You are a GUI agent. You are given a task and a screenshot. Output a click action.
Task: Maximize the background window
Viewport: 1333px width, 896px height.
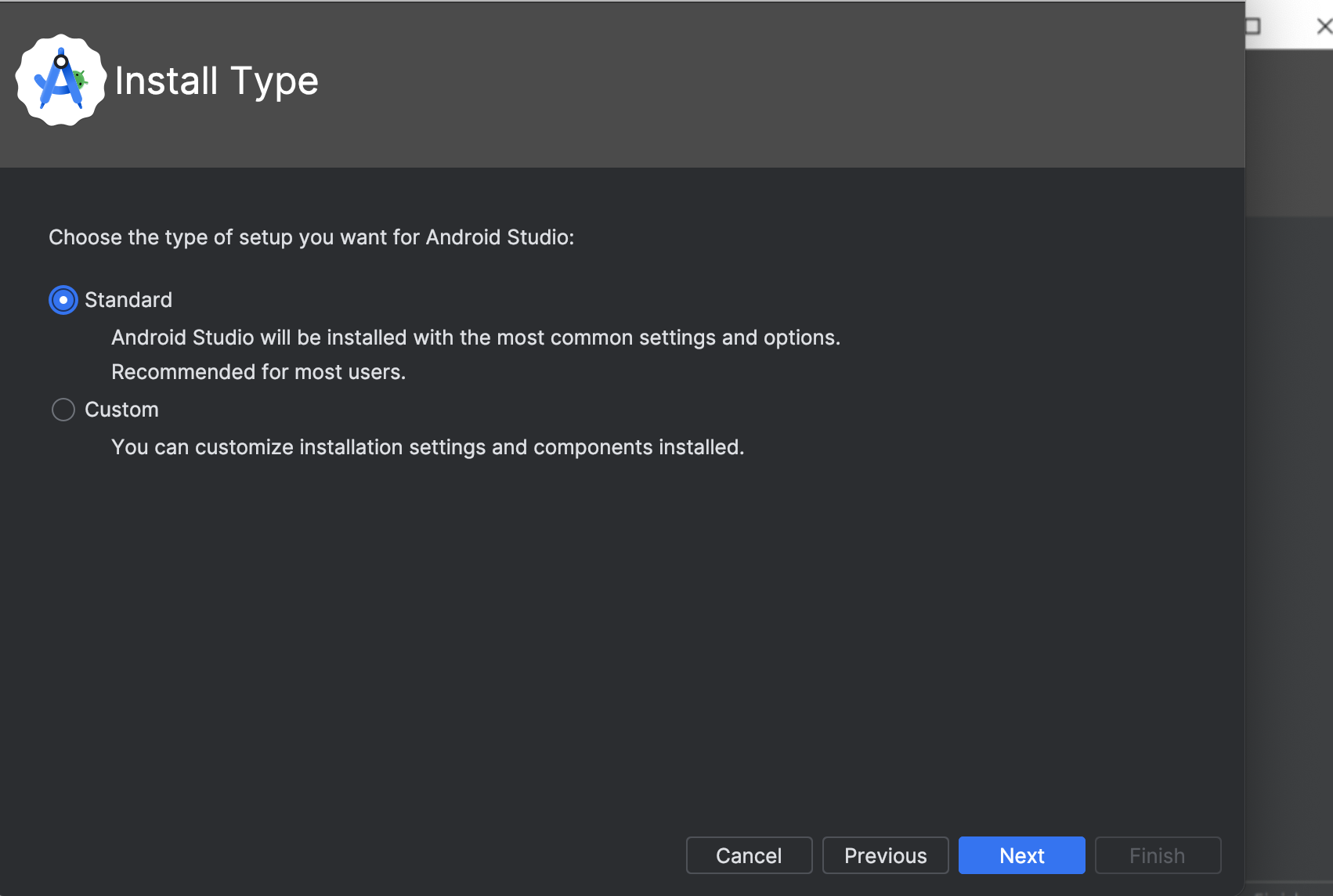point(1252,27)
